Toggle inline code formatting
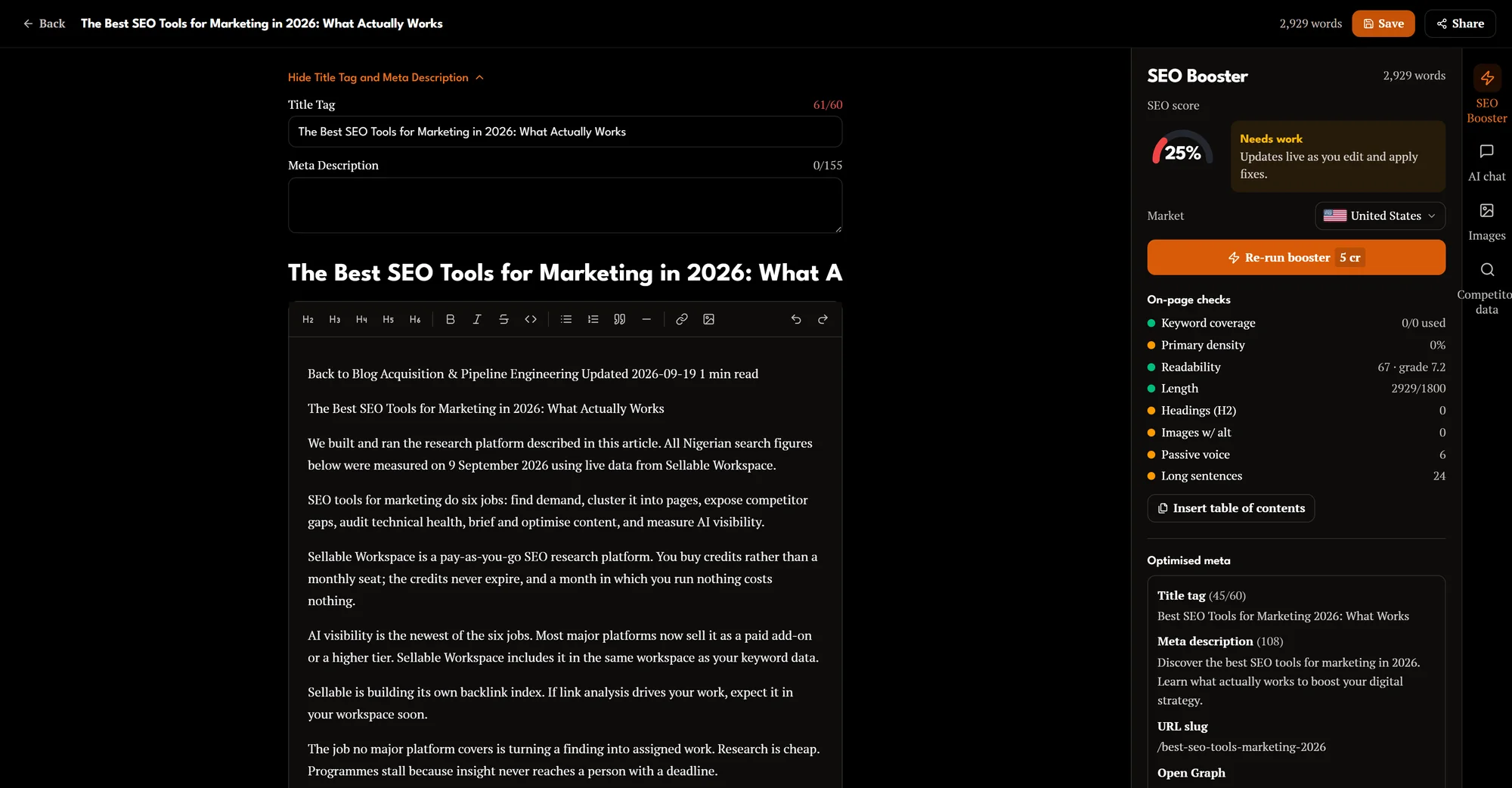Viewport: 1512px width, 788px height. tap(531, 319)
